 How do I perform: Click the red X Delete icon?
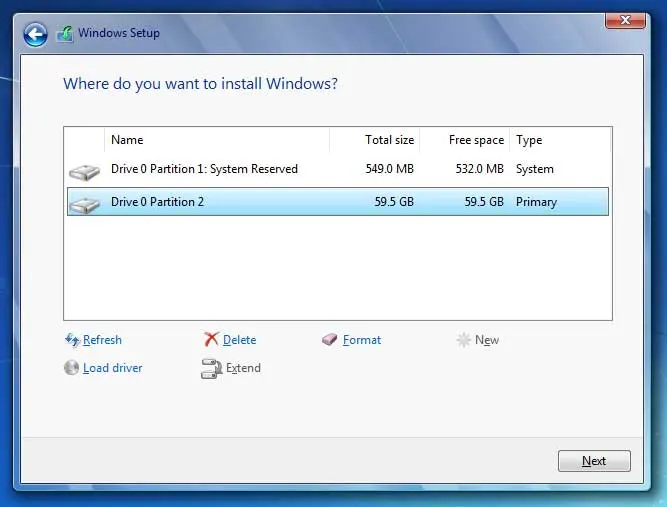211,340
